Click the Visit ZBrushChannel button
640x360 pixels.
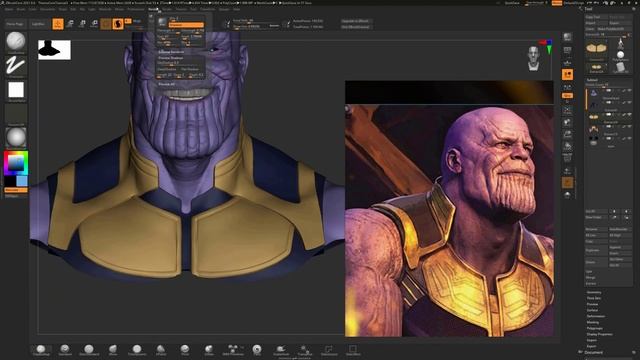356,27
